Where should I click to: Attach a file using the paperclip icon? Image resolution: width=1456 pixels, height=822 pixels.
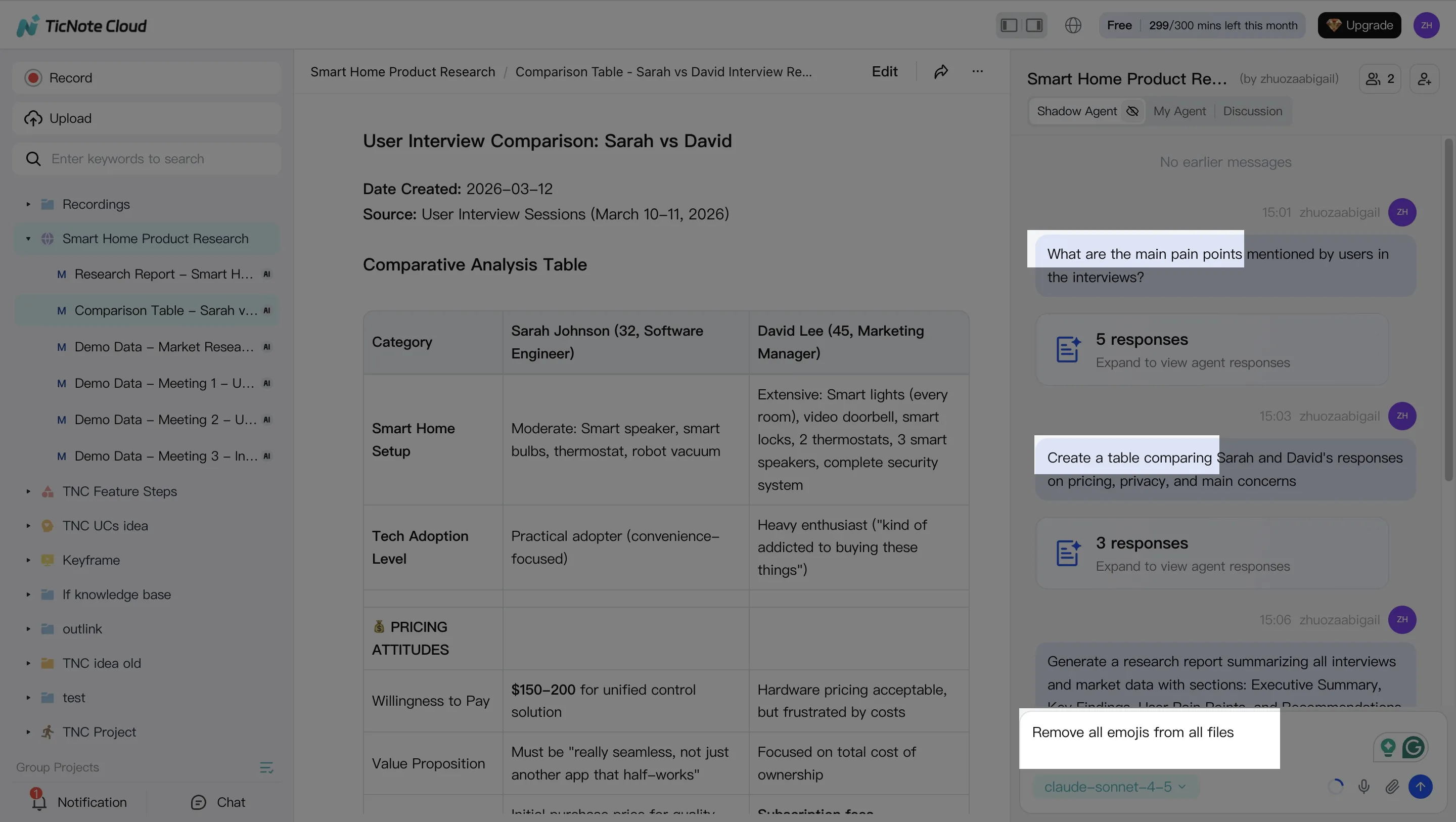click(x=1393, y=787)
